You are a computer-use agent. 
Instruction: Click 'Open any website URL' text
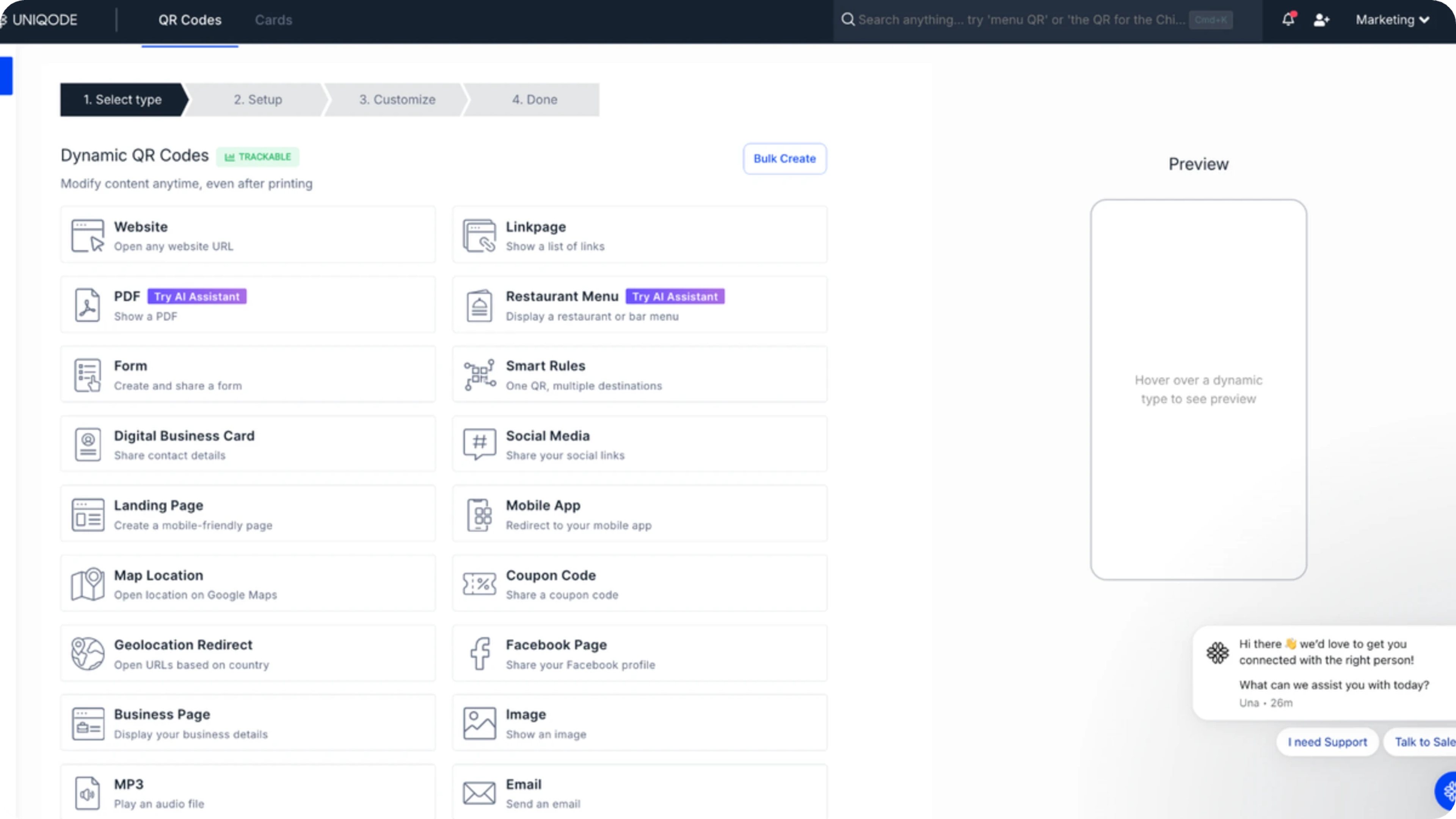[174, 246]
